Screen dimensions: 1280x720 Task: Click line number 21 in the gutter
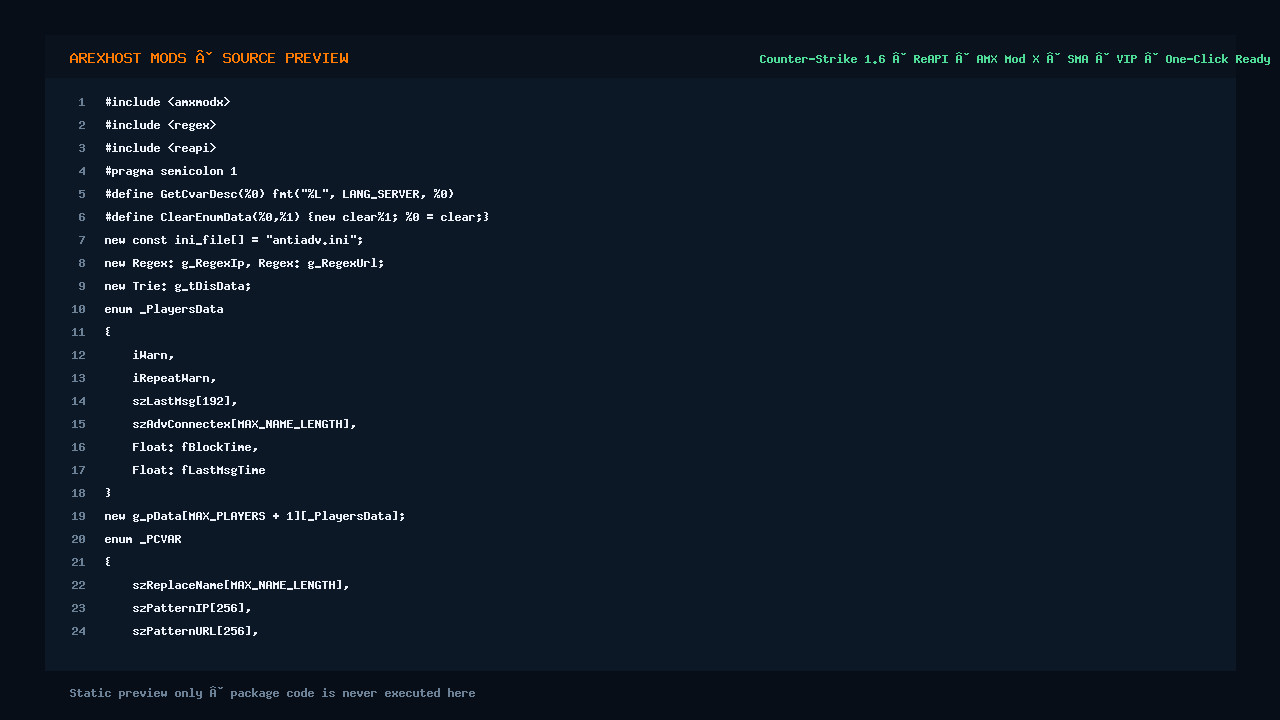tap(78, 562)
